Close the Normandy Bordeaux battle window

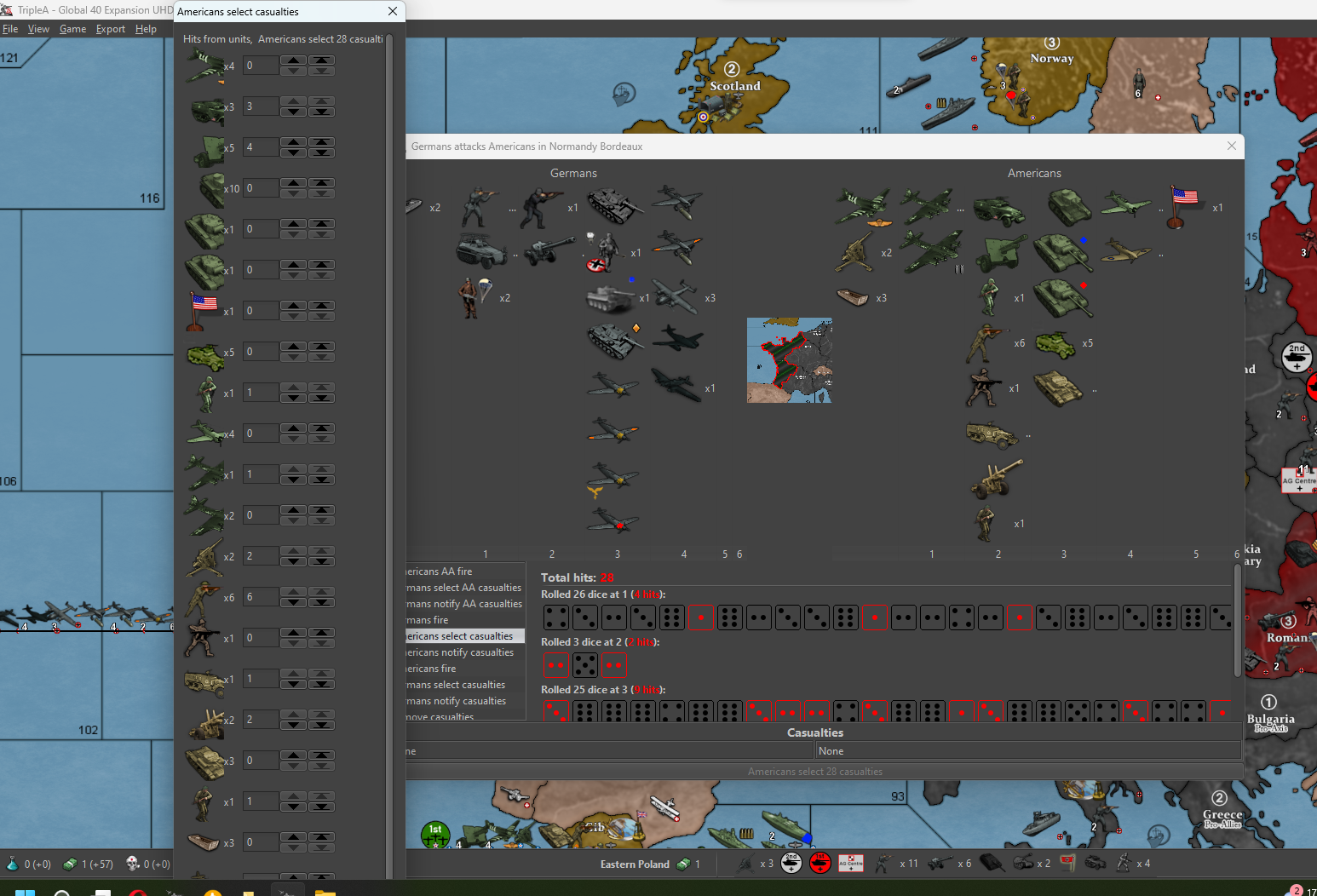pos(1232,146)
